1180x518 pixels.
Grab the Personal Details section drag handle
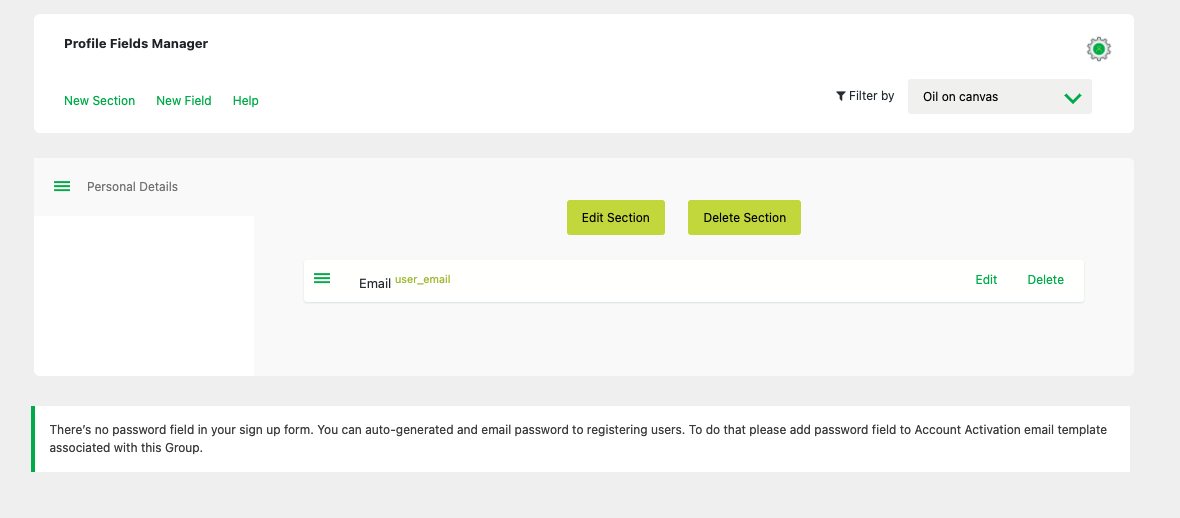click(x=62, y=186)
